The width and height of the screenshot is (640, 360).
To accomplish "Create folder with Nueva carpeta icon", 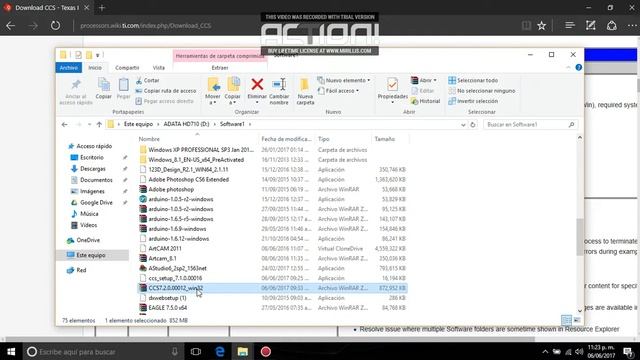I will coord(305,84).
